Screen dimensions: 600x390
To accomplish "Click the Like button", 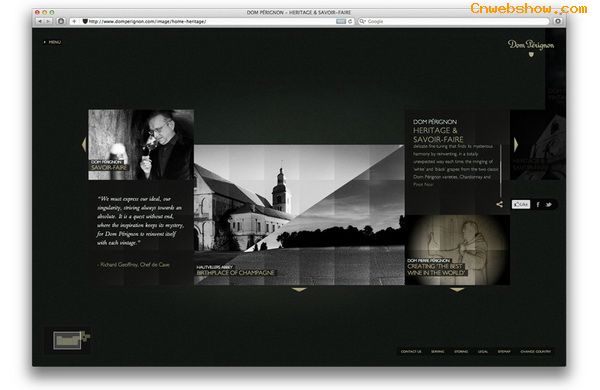I will tap(521, 204).
